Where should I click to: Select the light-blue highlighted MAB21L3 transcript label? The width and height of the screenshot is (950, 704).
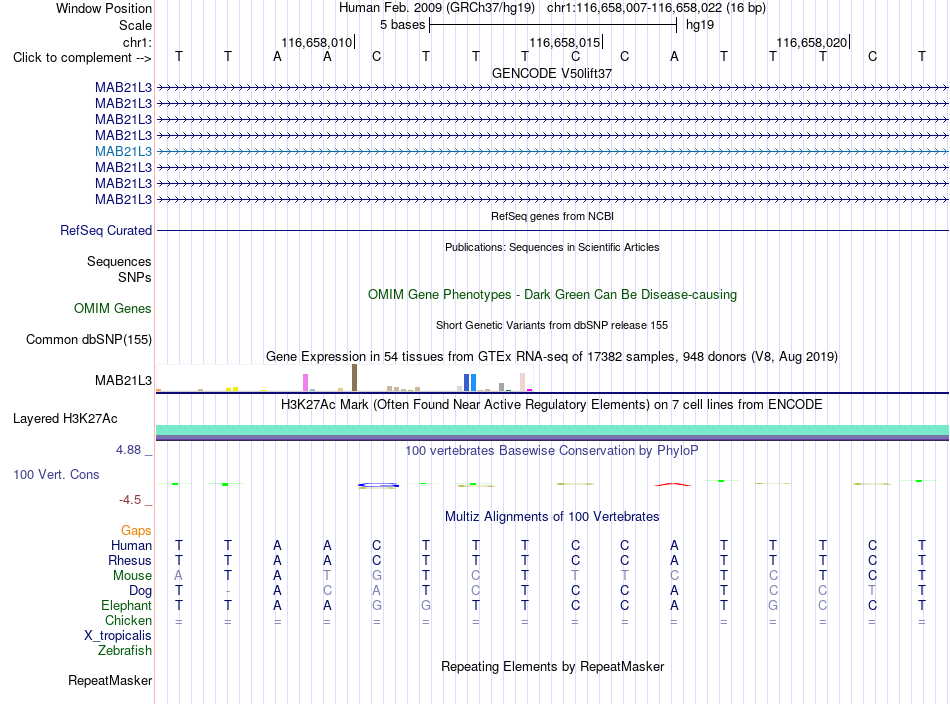pyautogui.click(x=123, y=151)
